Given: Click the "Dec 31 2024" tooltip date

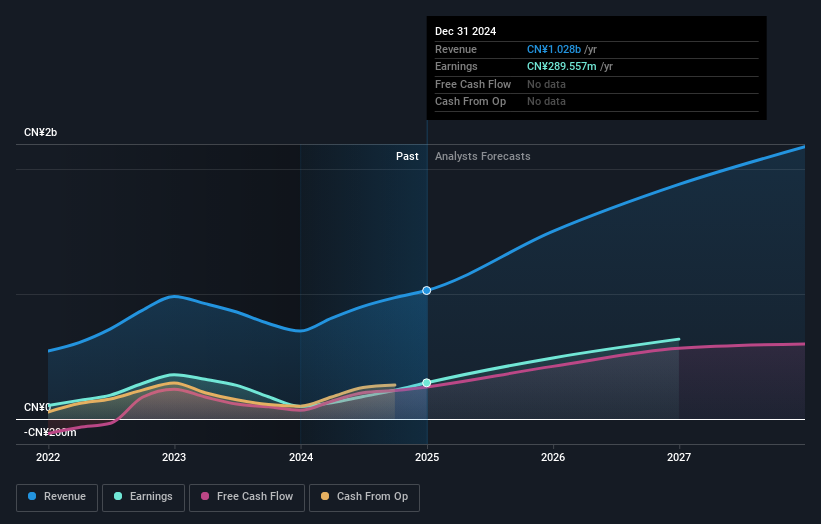Looking at the screenshot, I should tap(465, 32).
